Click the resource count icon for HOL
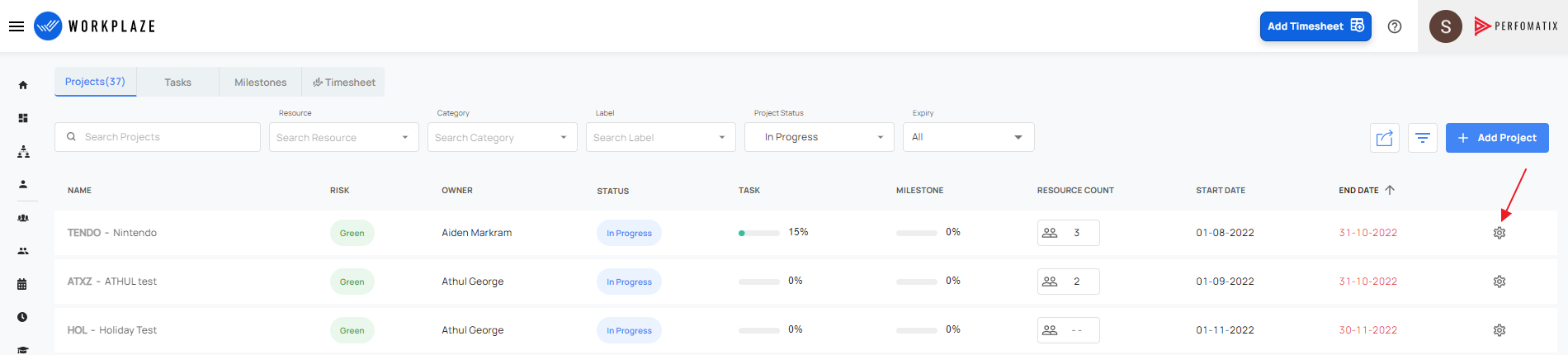The height and width of the screenshot is (355, 1568). coord(1050,330)
